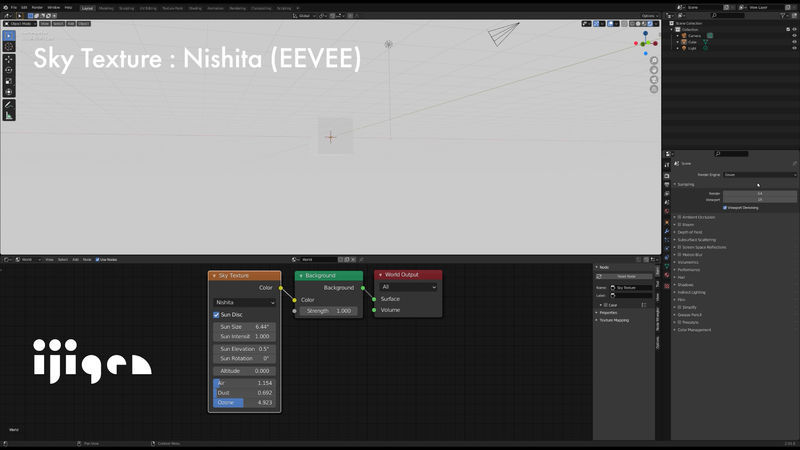Open the node editor Node menu
The image size is (800, 450).
(x=87, y=260)
